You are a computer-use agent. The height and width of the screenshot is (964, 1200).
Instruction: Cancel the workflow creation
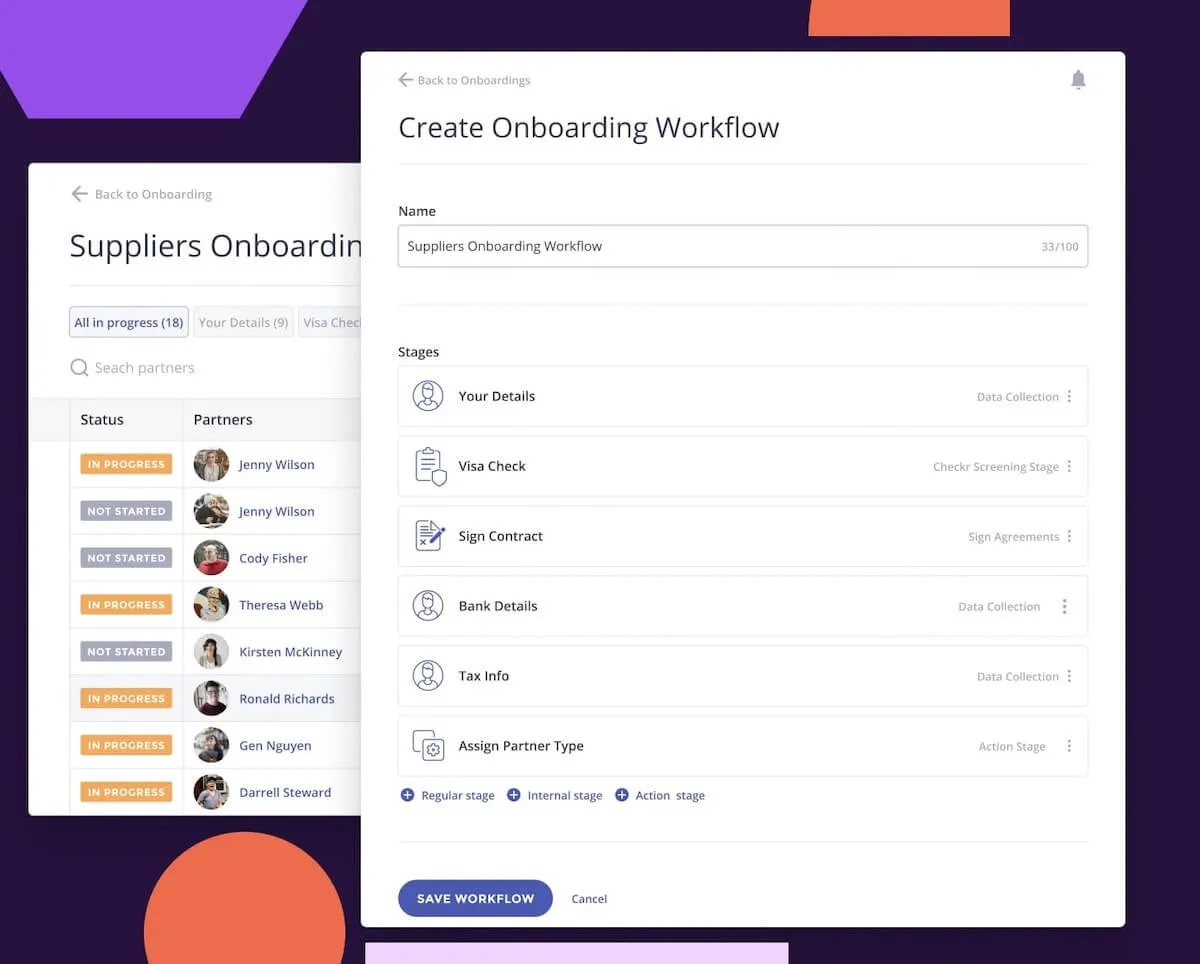click(x=589, y=899)
